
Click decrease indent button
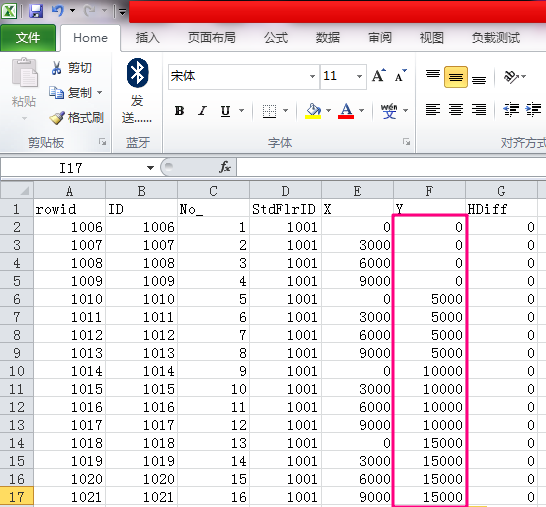(x=511, y=110)
